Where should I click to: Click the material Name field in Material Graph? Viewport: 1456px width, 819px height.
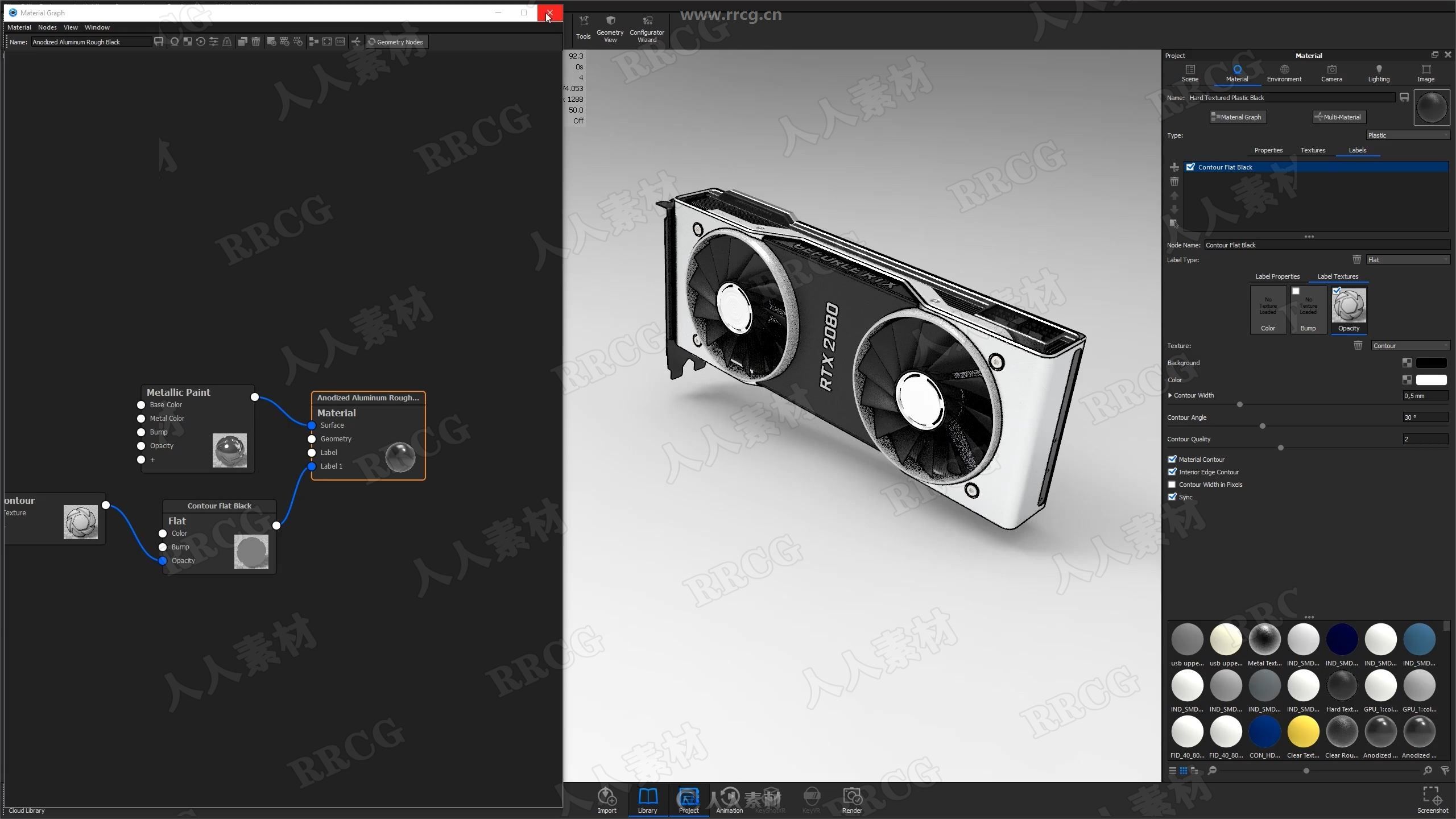pos(91,42)
